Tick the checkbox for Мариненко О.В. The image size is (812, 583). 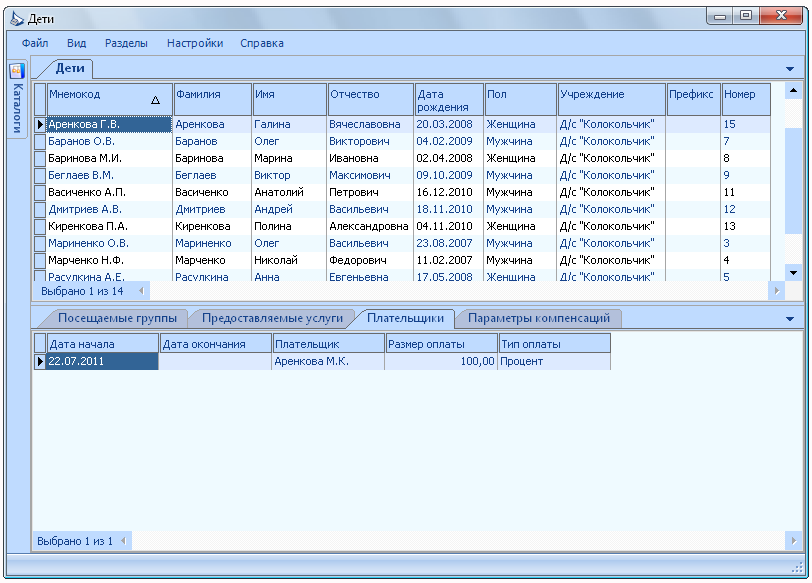click(40, 243)
